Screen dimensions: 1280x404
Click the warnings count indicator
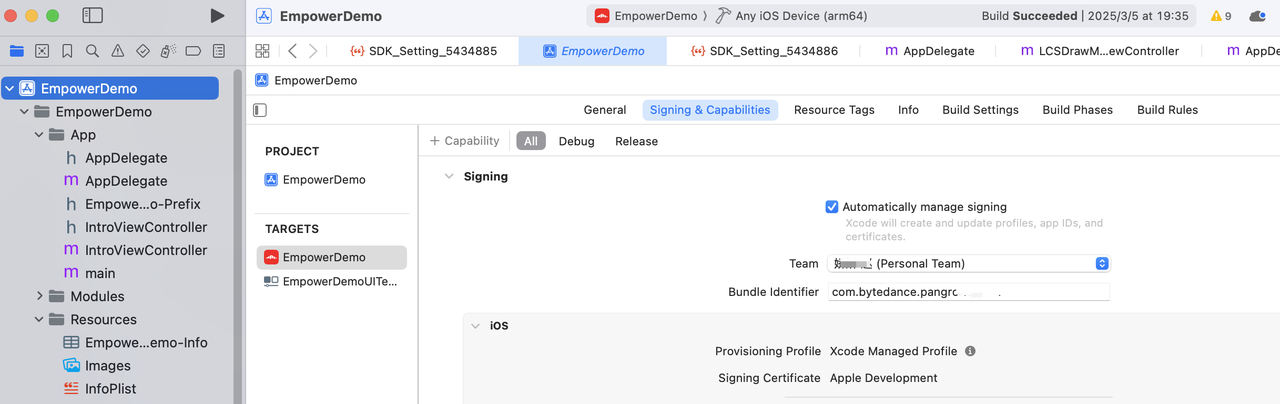pos(1221,16)
